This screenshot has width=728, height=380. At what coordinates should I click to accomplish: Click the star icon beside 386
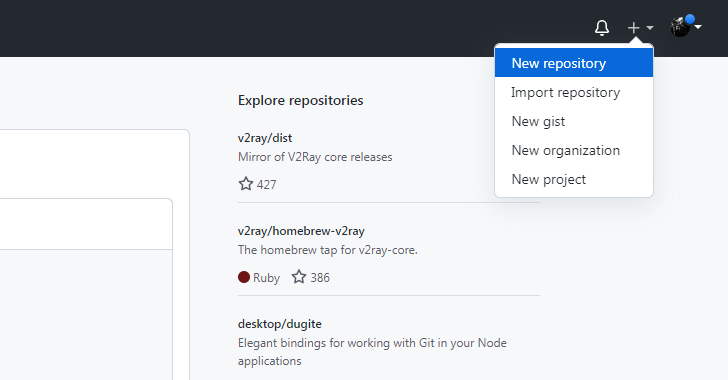click(x=299, y=277)
